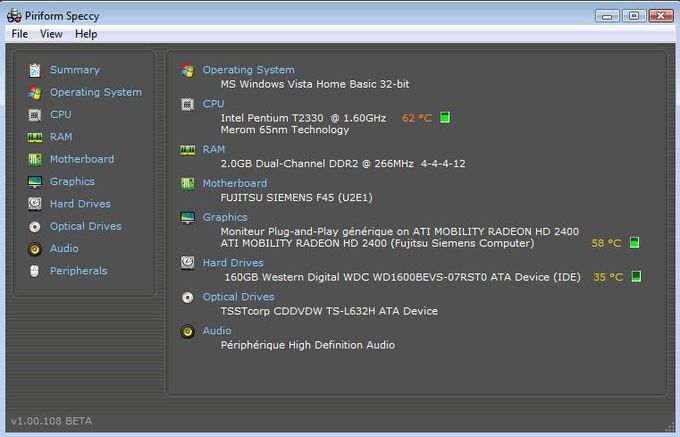Click the Hard Drives disk icon in sidebar
The image size is (680, 437).
(x=35, y=204)
